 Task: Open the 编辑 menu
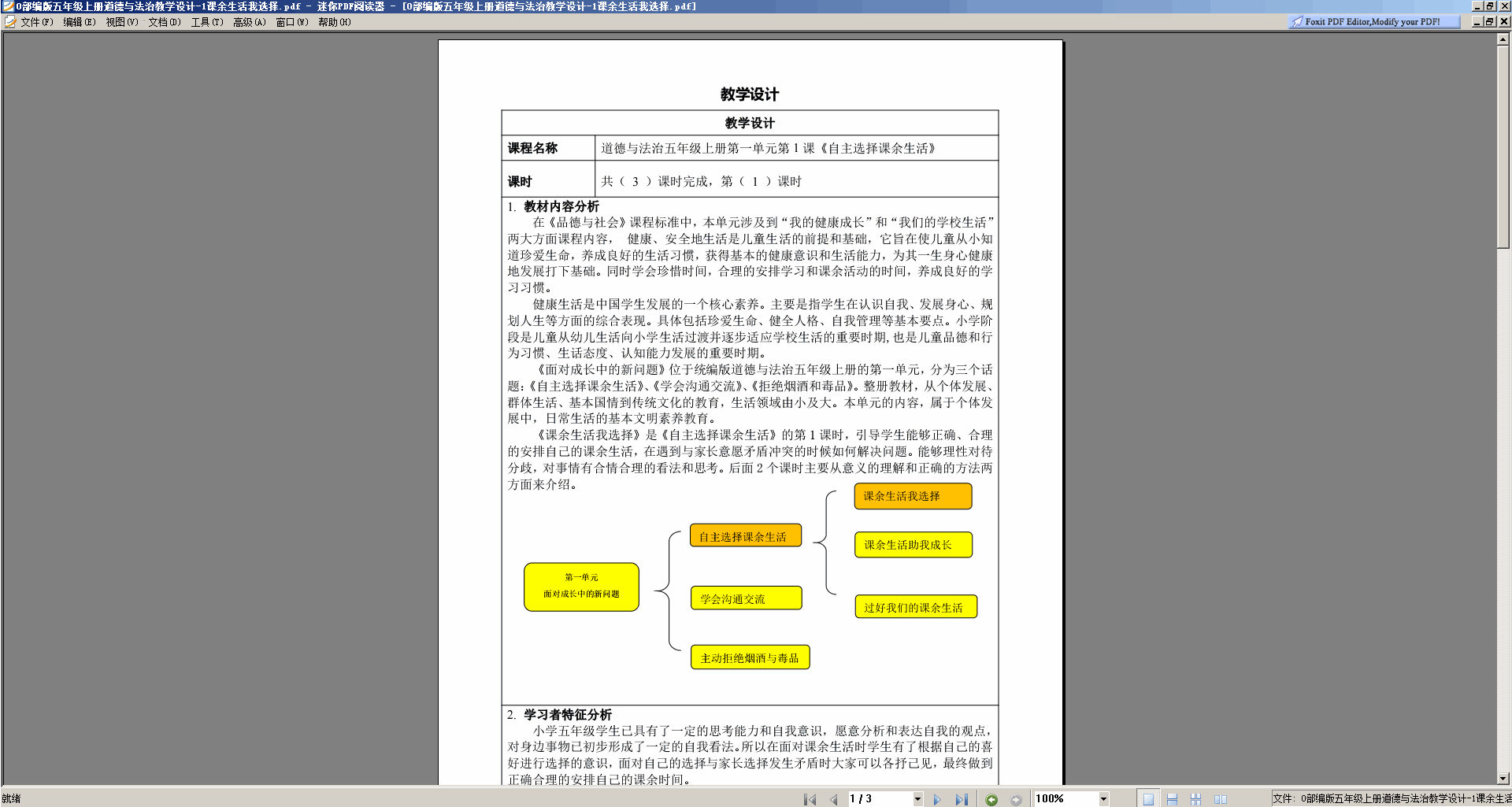80,22
